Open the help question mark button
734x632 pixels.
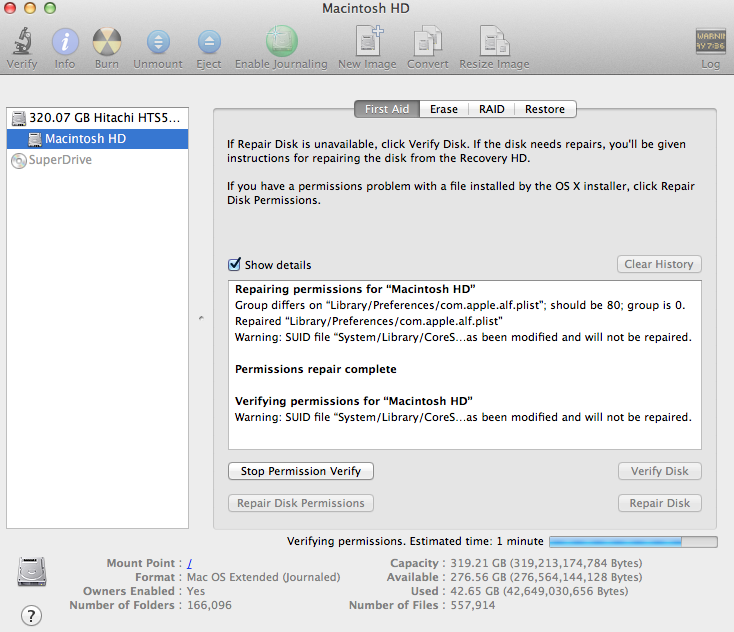point(31,616)
